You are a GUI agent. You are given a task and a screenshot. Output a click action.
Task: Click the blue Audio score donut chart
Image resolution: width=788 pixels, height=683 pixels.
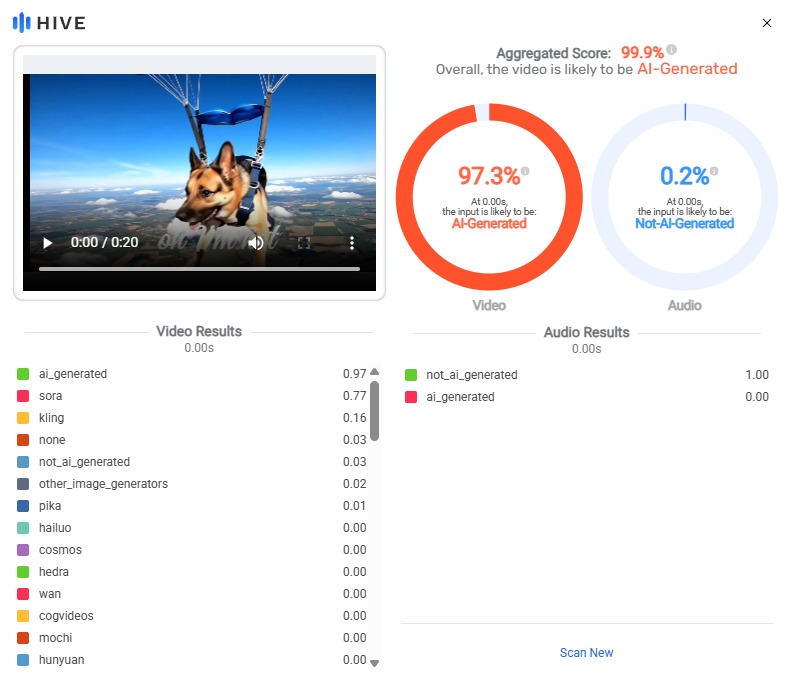[684, 197]
